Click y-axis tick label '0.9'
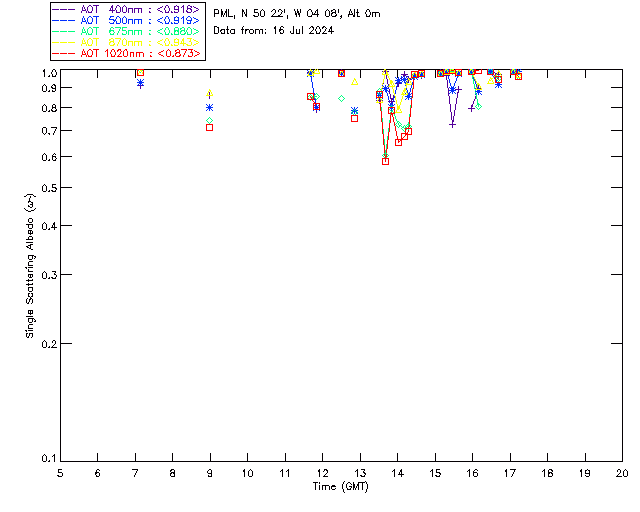The height and width of the screenshot is (512, 640). [x=49, y=88]
